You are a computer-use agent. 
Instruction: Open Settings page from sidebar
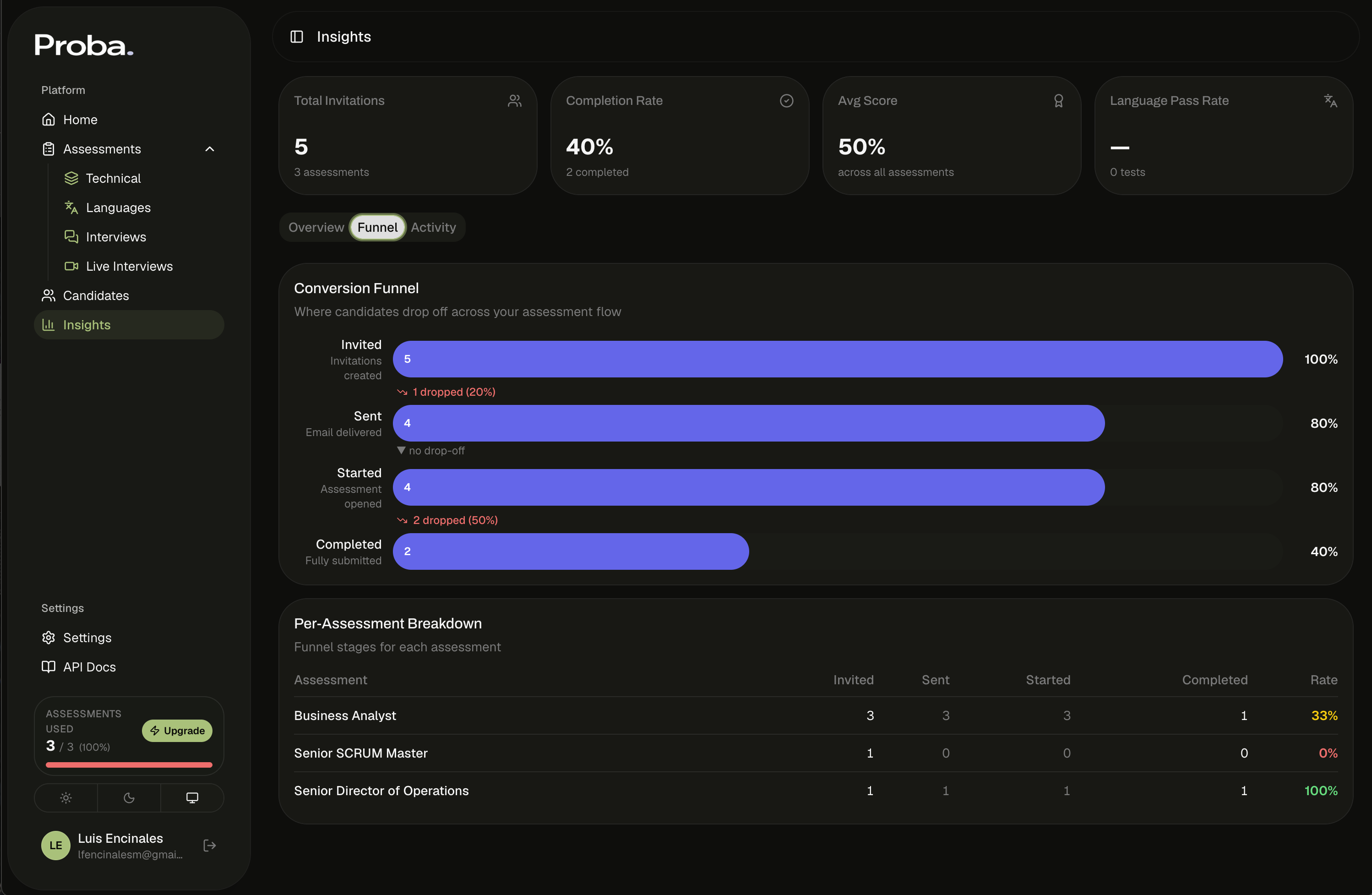(129, 638)
